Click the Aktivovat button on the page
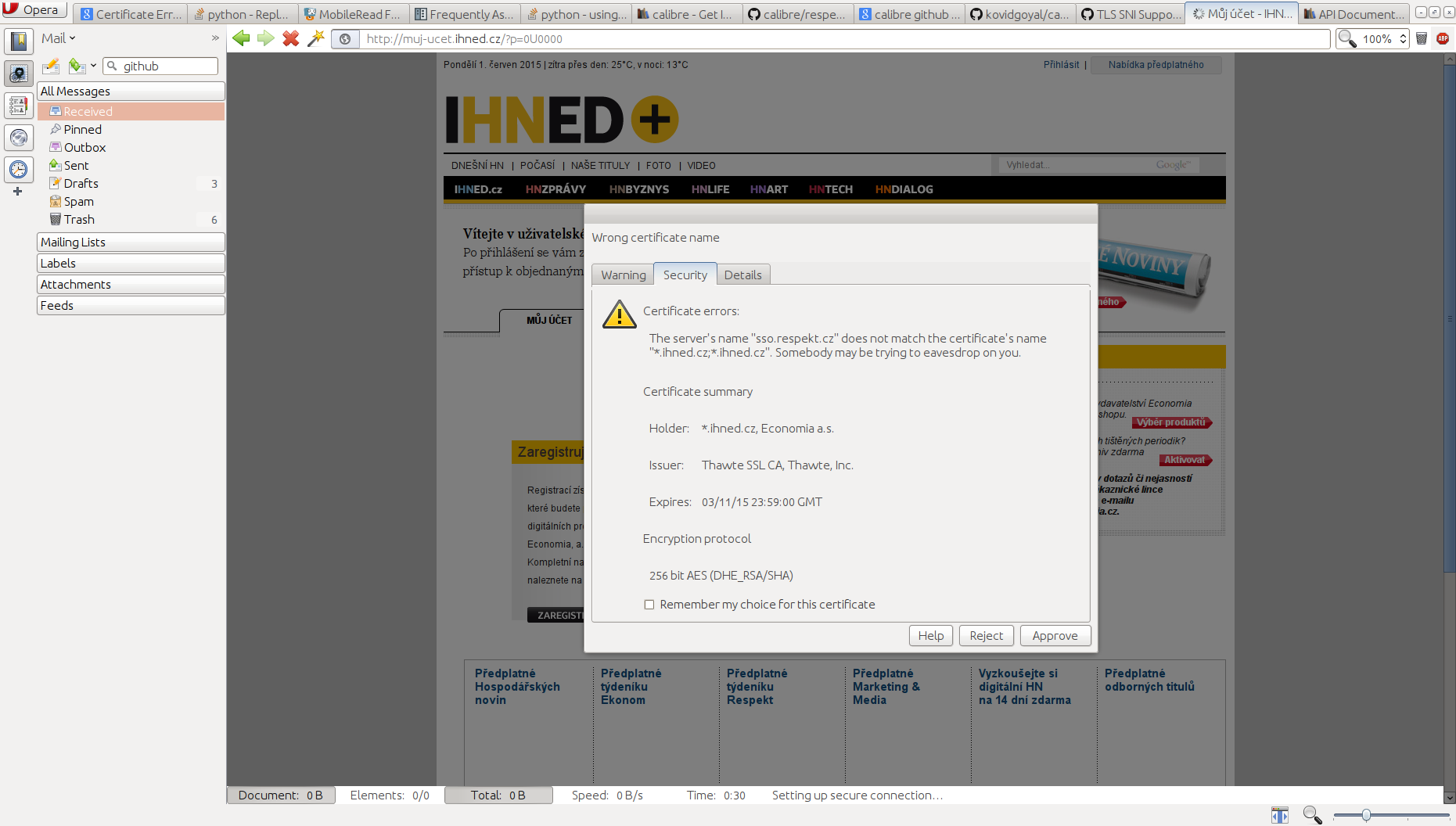This screenshot has width=1456, height=826. click(x=1185, y=460)
